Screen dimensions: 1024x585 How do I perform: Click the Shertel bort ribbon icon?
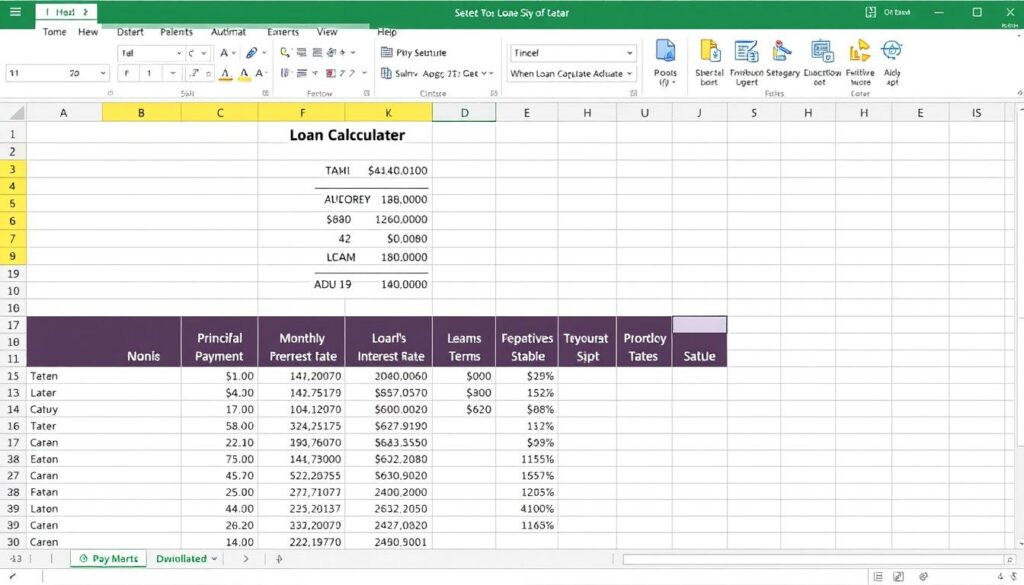point(709,51)
